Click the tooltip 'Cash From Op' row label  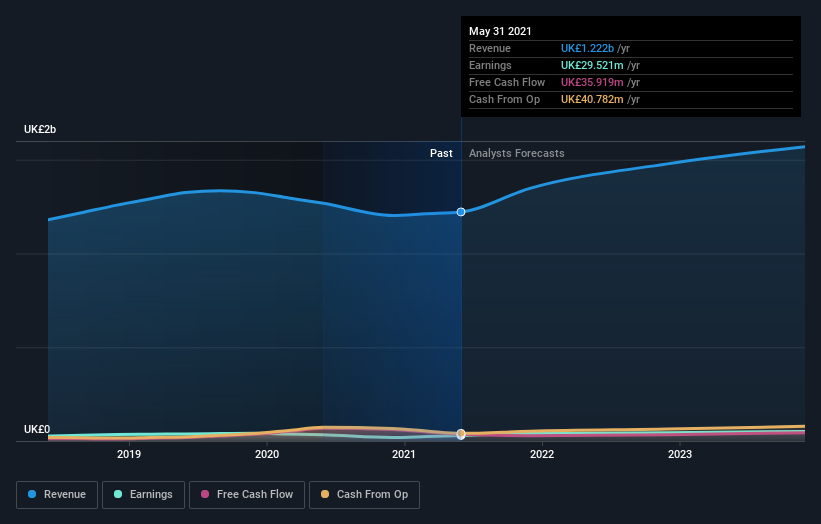(504, 99)
